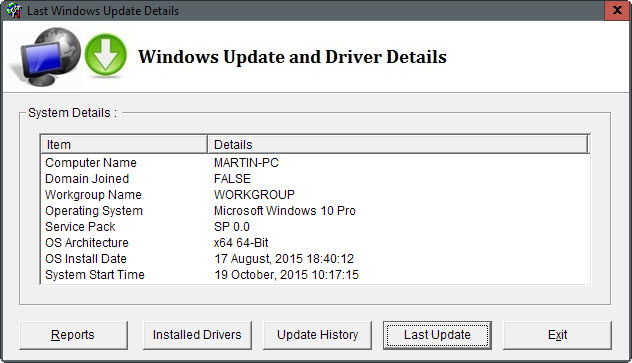Select the SP 0.0 value
This screenshot has height=363, width=632.
point(232,227)
